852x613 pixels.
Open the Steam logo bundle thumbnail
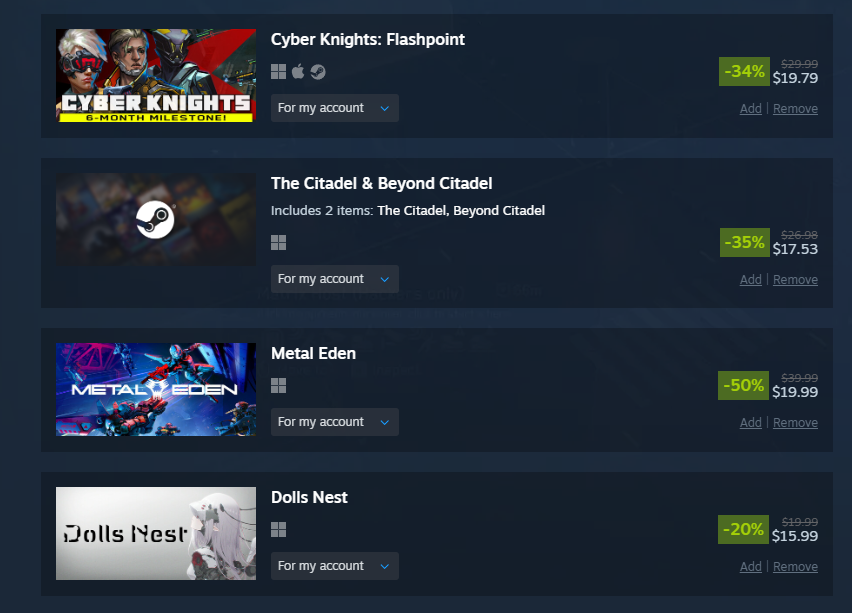tap(156, 220)
